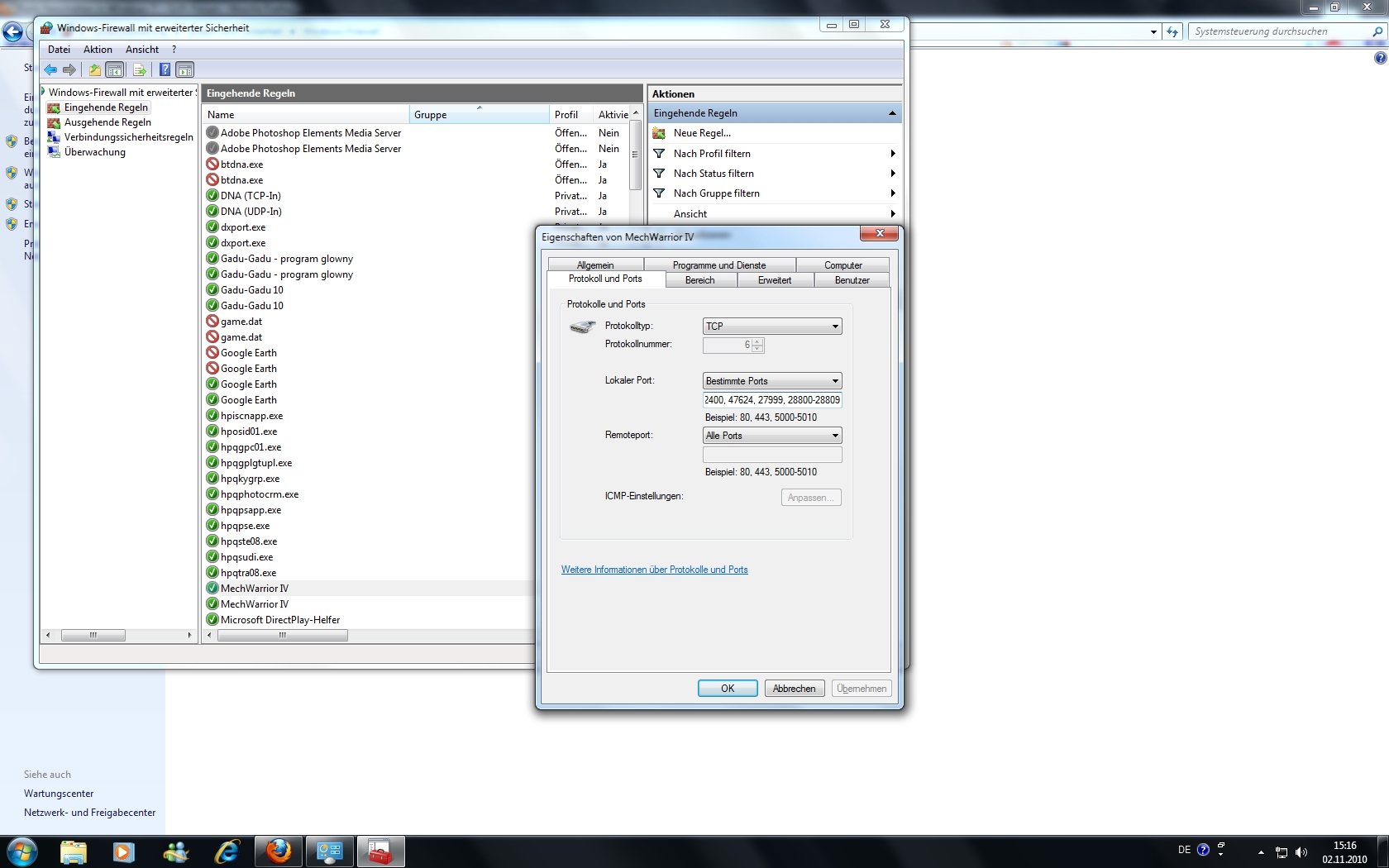
Task: Switch to the Computer tab
Action: [843, 265]
